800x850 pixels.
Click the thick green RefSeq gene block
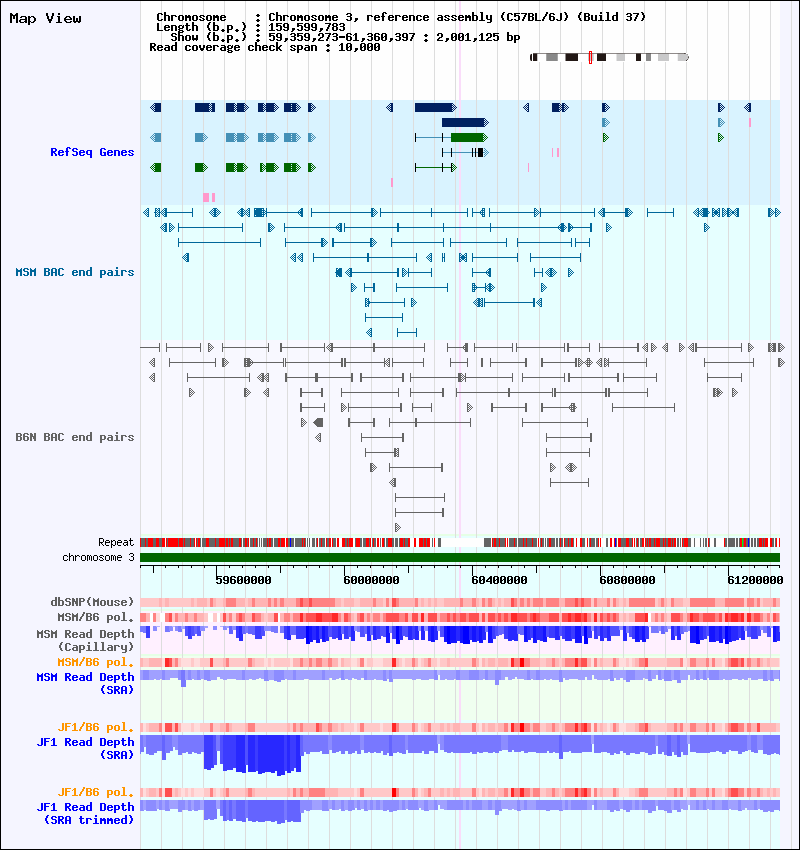tap(469, 138)
